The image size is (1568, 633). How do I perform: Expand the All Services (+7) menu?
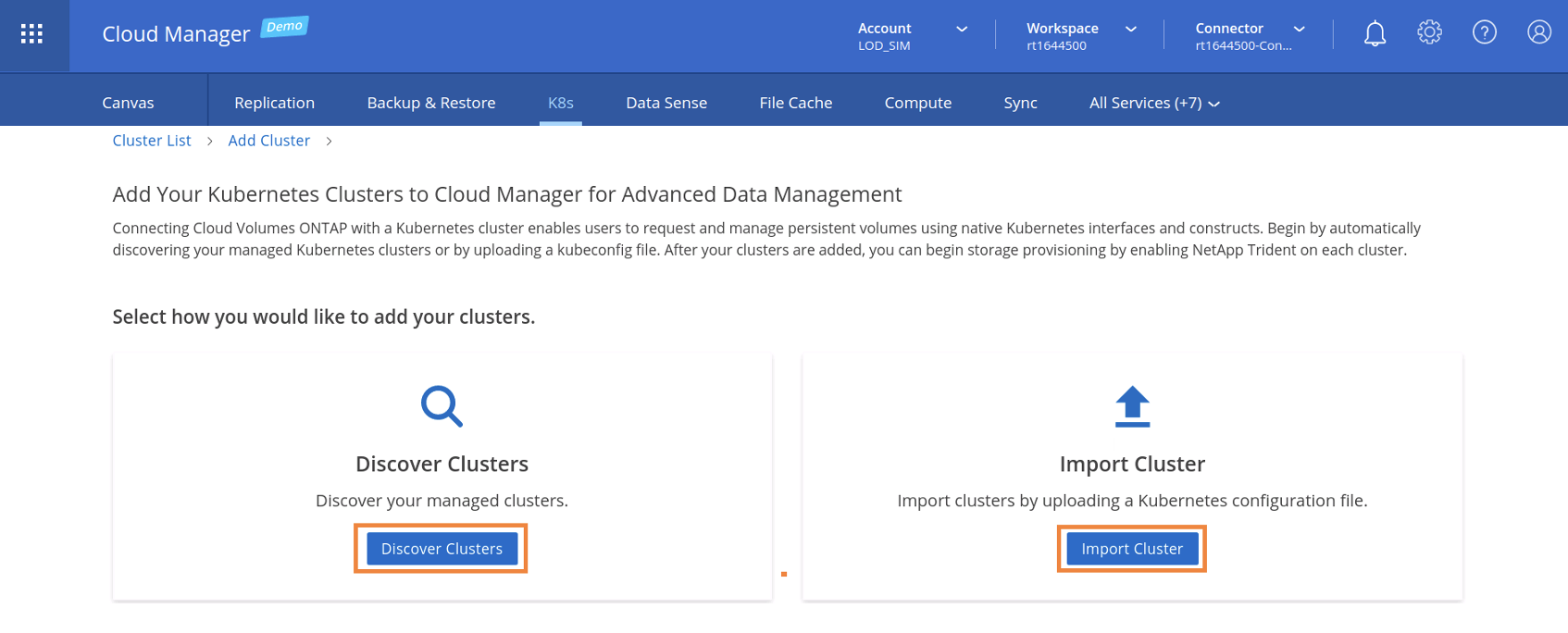coord(1154,103)
